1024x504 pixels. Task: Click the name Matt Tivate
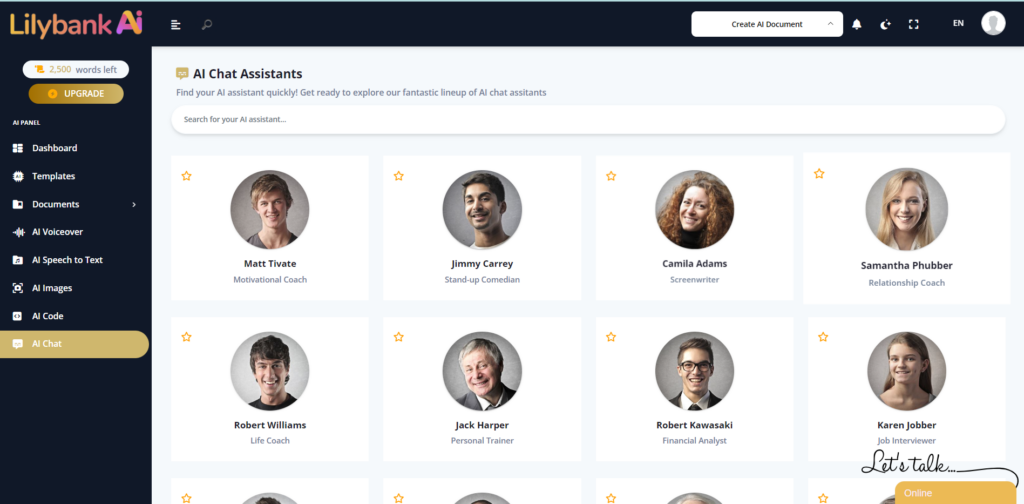coord(270,264)
